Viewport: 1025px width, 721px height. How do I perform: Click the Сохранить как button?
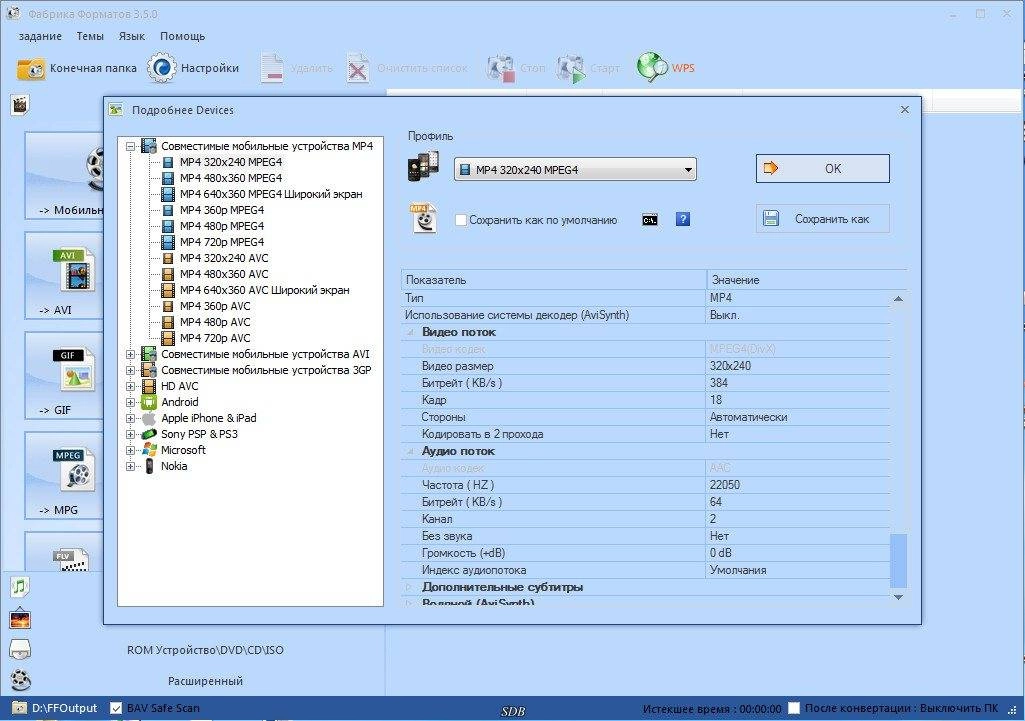(822, 219)
